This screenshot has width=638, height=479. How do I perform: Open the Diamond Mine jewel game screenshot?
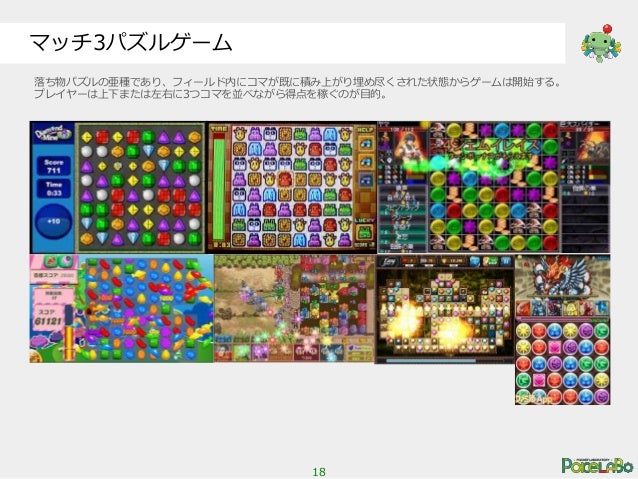118,187
